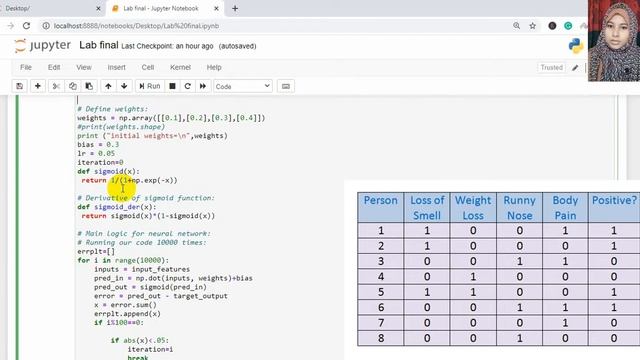640x360 pixels.
Task: Copy selected cells icon
Action: (x=73, y=86)
